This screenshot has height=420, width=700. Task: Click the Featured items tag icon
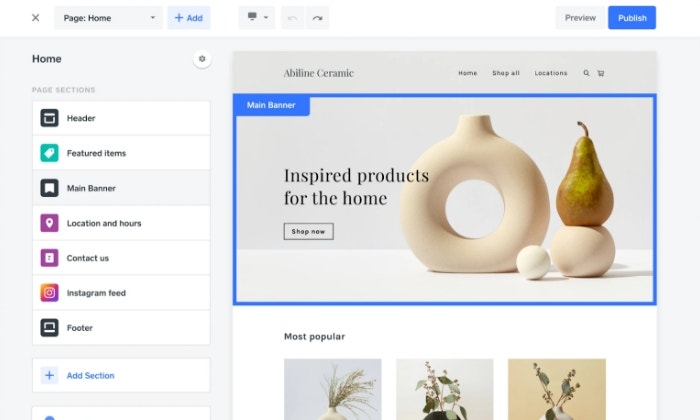pyautogui.click(x=49, y=153)
